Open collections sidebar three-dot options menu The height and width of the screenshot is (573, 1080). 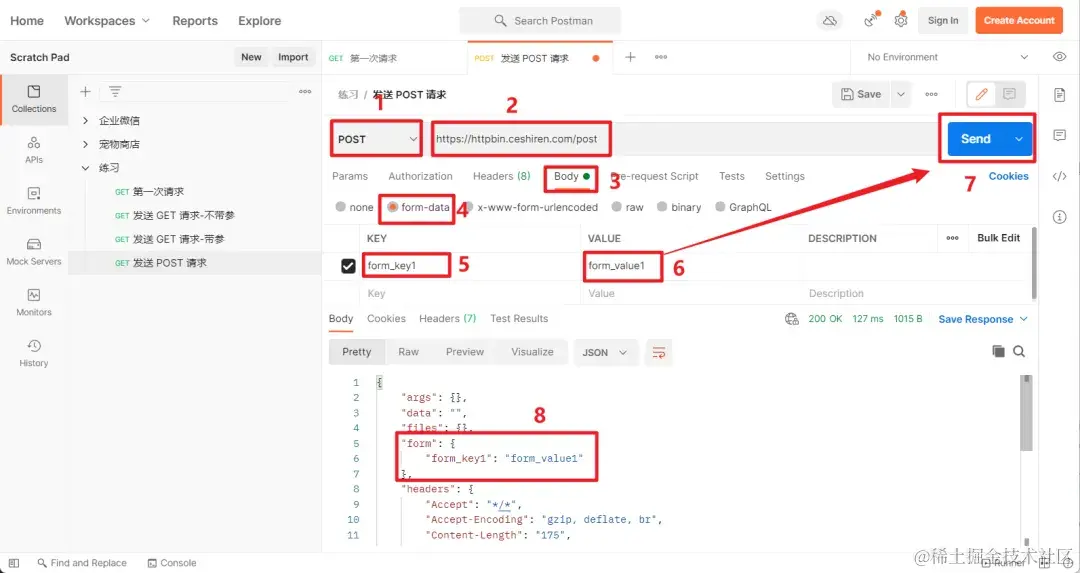[305, 92]
